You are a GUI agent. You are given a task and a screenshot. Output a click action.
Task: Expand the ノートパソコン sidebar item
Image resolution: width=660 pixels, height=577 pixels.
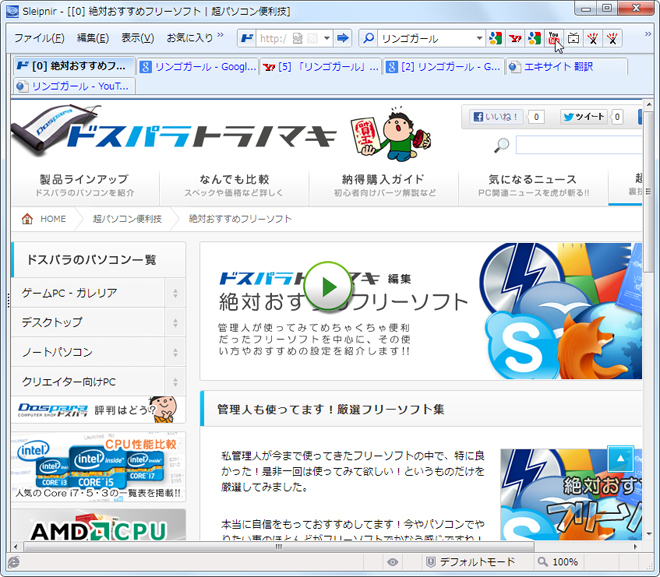(175, 352)
